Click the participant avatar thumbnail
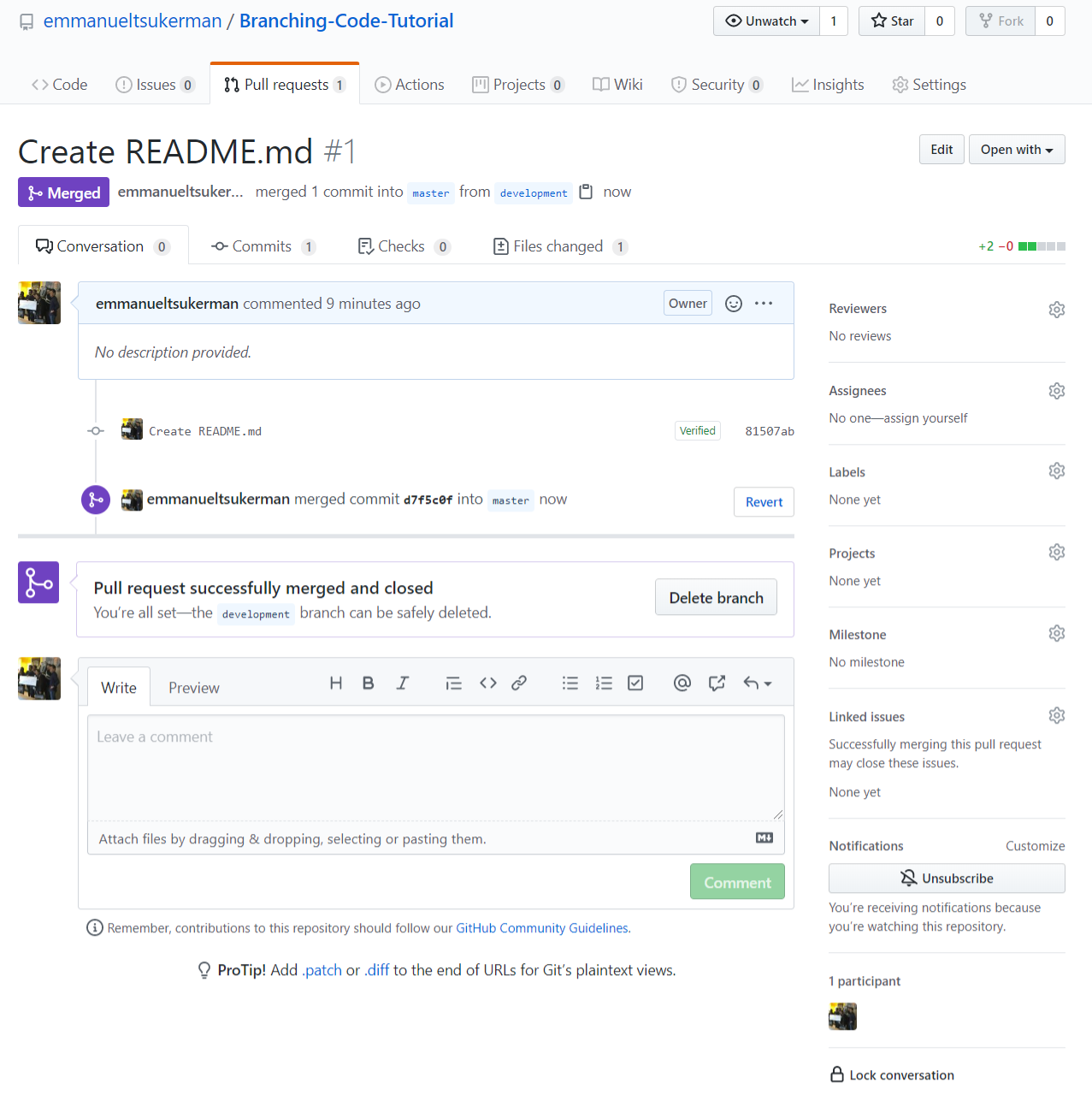 [x=842, y=1016]
